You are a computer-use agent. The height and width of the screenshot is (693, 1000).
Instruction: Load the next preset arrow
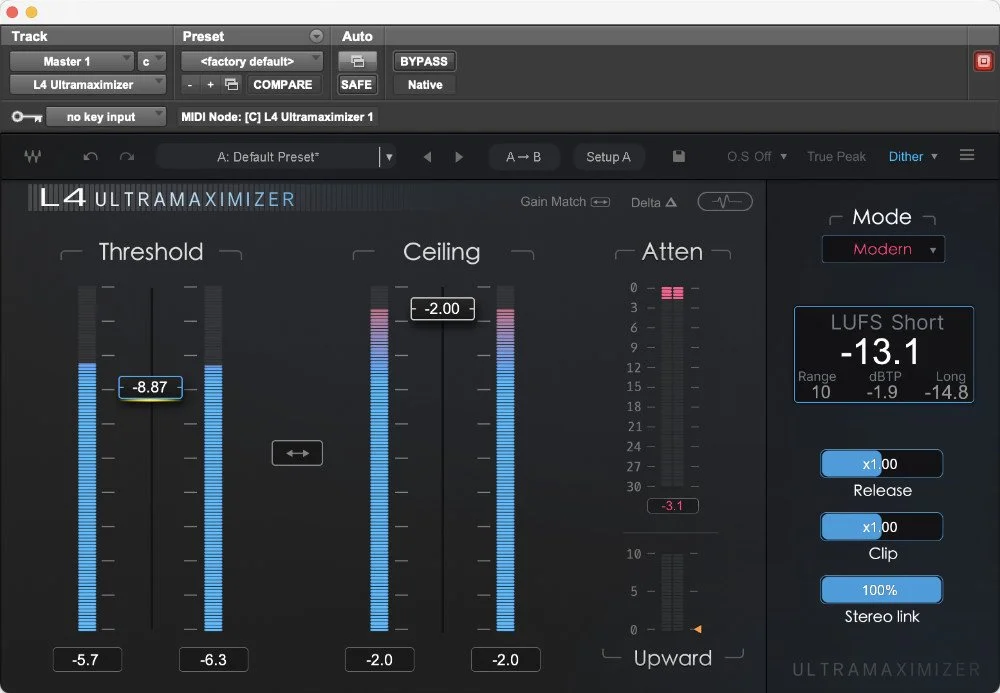(x=459, y=157)
